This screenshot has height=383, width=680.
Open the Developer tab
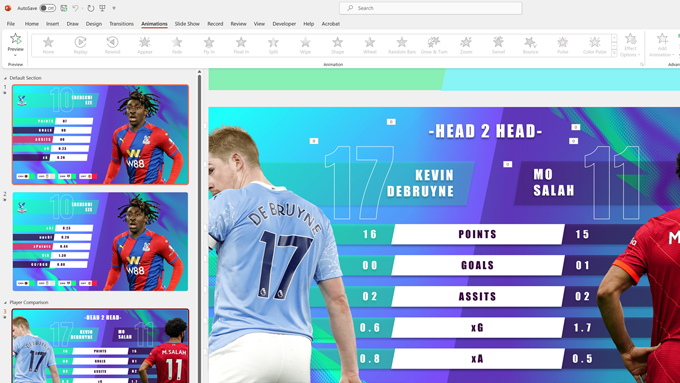pos(284,24)
